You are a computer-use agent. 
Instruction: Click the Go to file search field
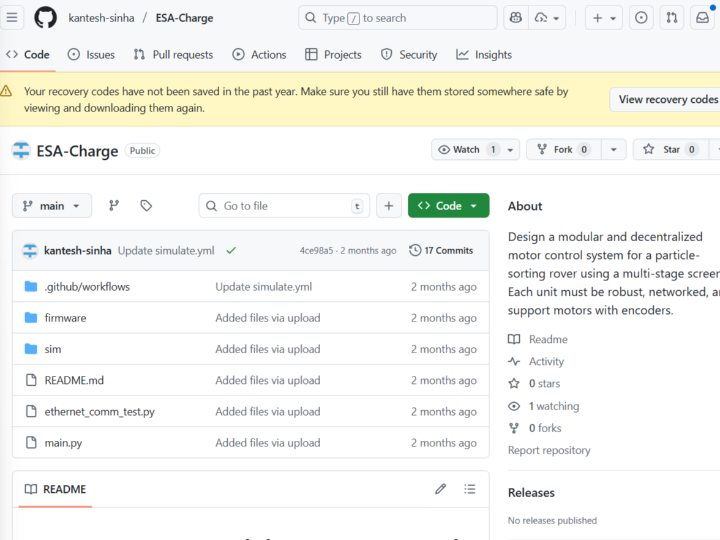(284, 206)
